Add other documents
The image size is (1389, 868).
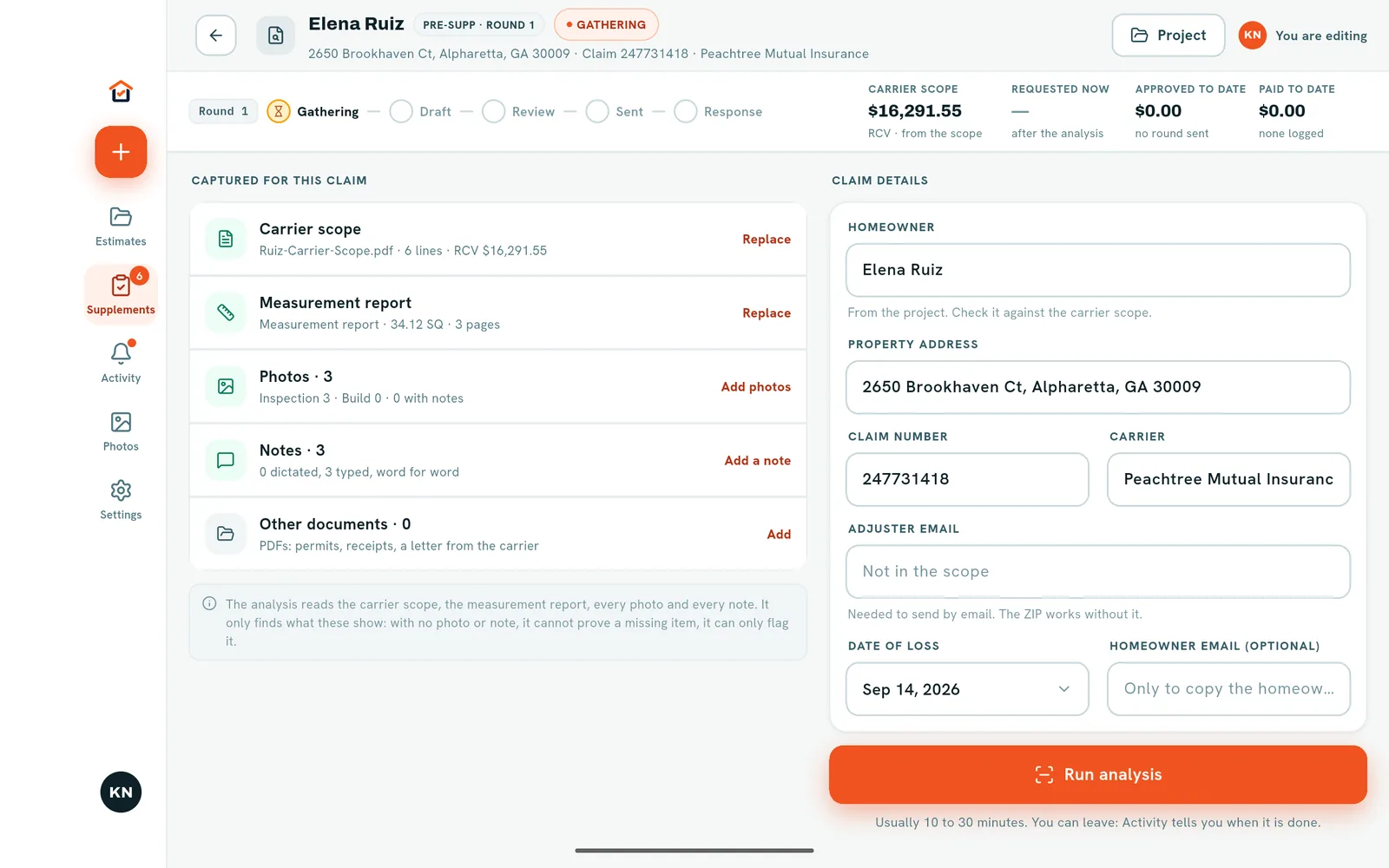coord(779,534)
